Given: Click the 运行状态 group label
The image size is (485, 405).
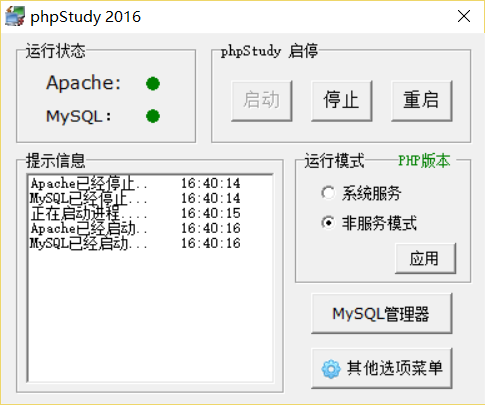Looking at the screenshot, I should pyautogui.click(x=56, y=51).
